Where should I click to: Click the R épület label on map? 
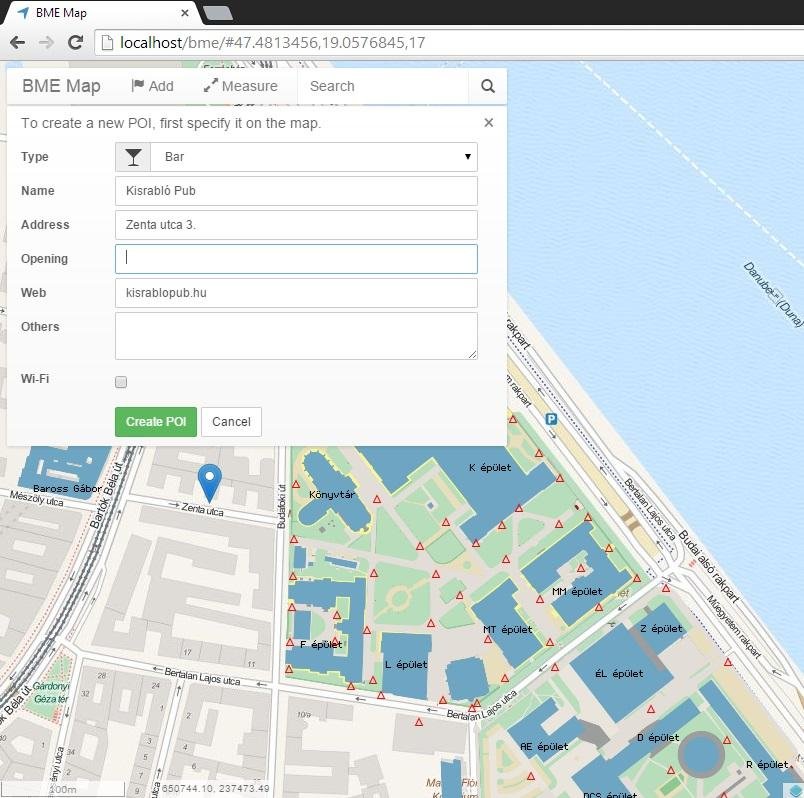pos(767,764)
